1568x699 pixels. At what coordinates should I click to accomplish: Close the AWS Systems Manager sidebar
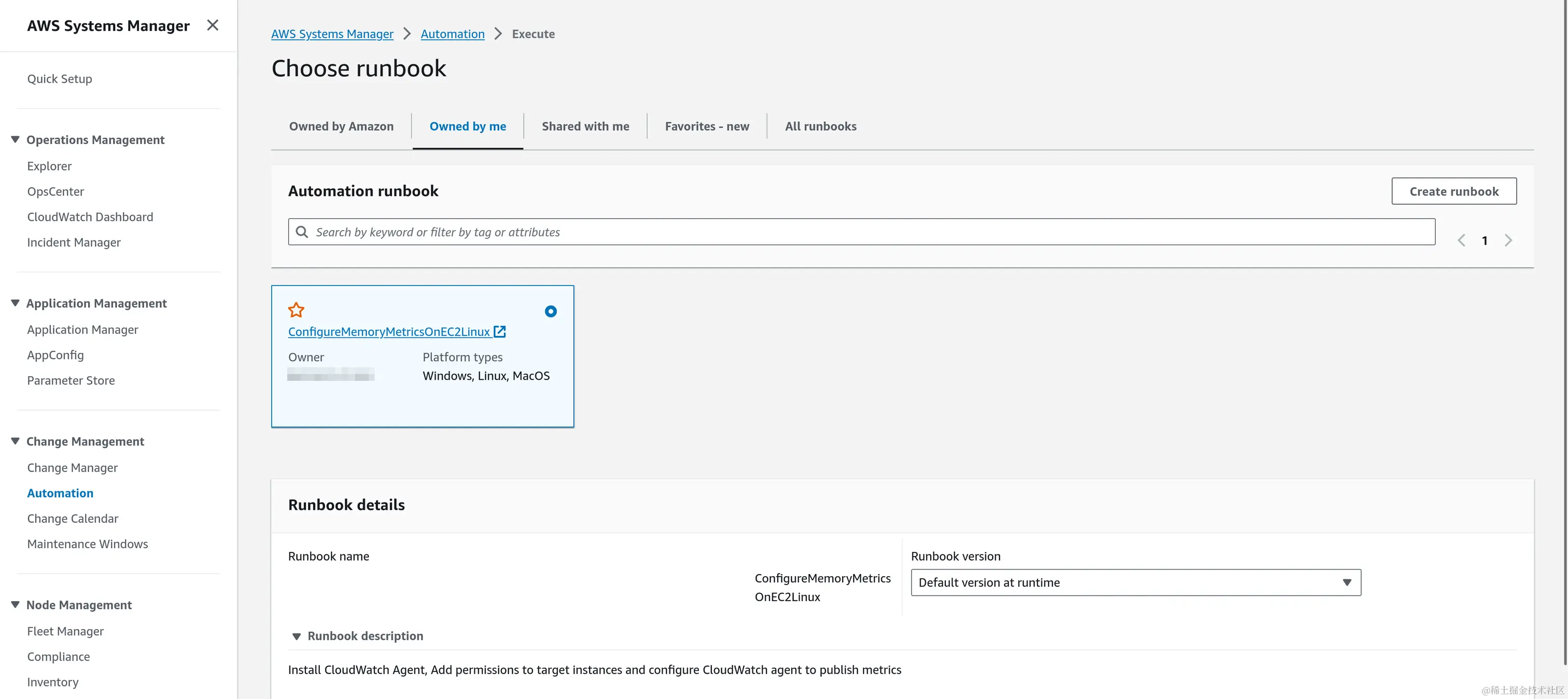[213, 25]
